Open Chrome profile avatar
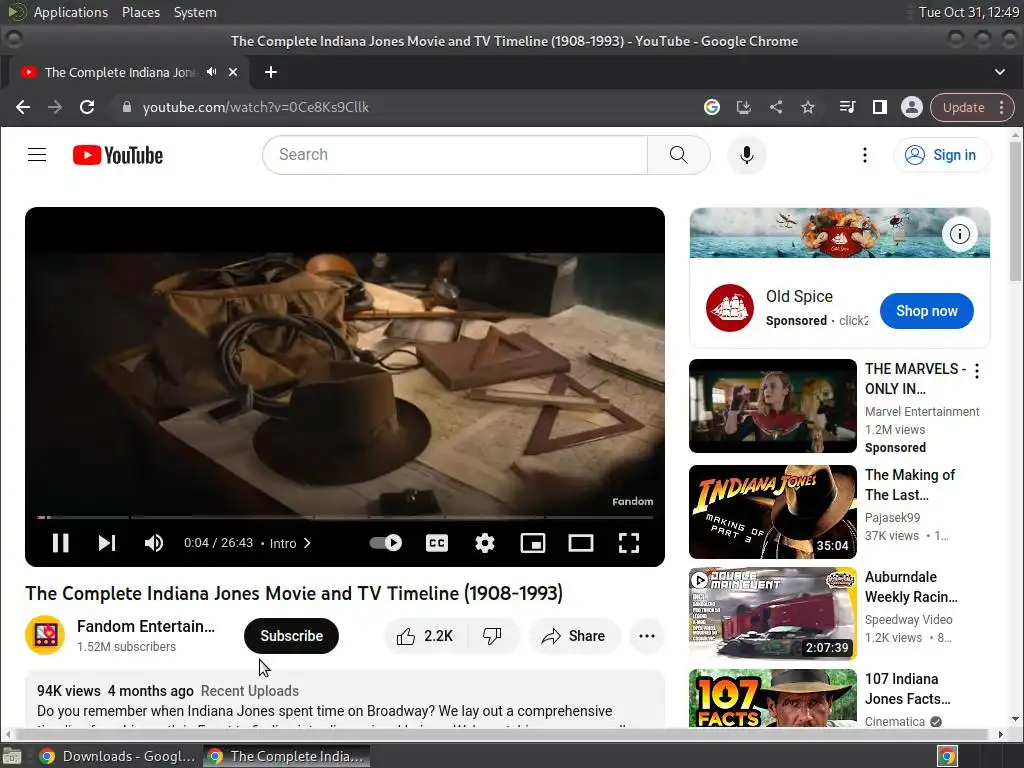This screenshot has width=1024, height=768. 912,107
